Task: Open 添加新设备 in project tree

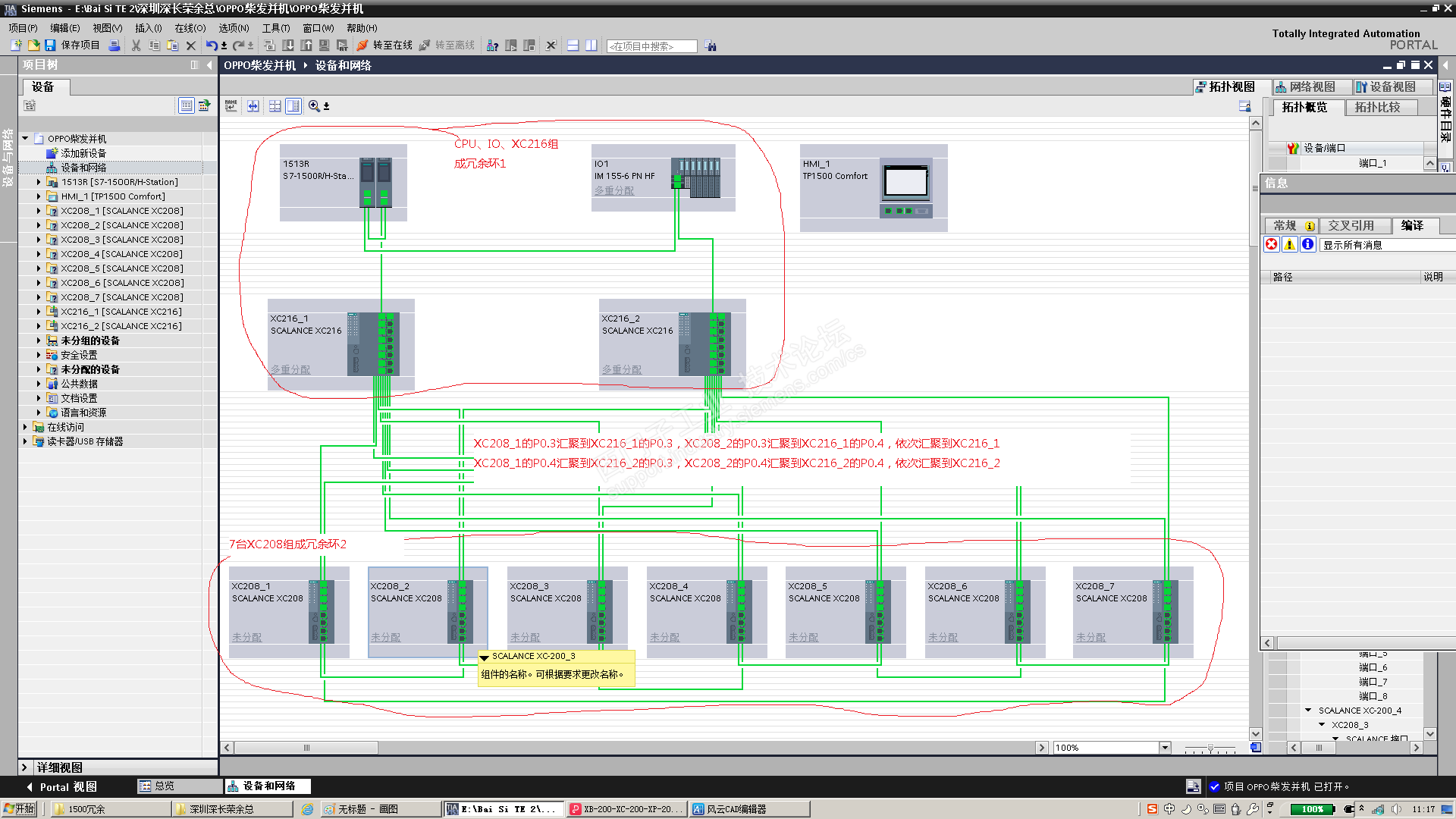Action: coord(83,153)
